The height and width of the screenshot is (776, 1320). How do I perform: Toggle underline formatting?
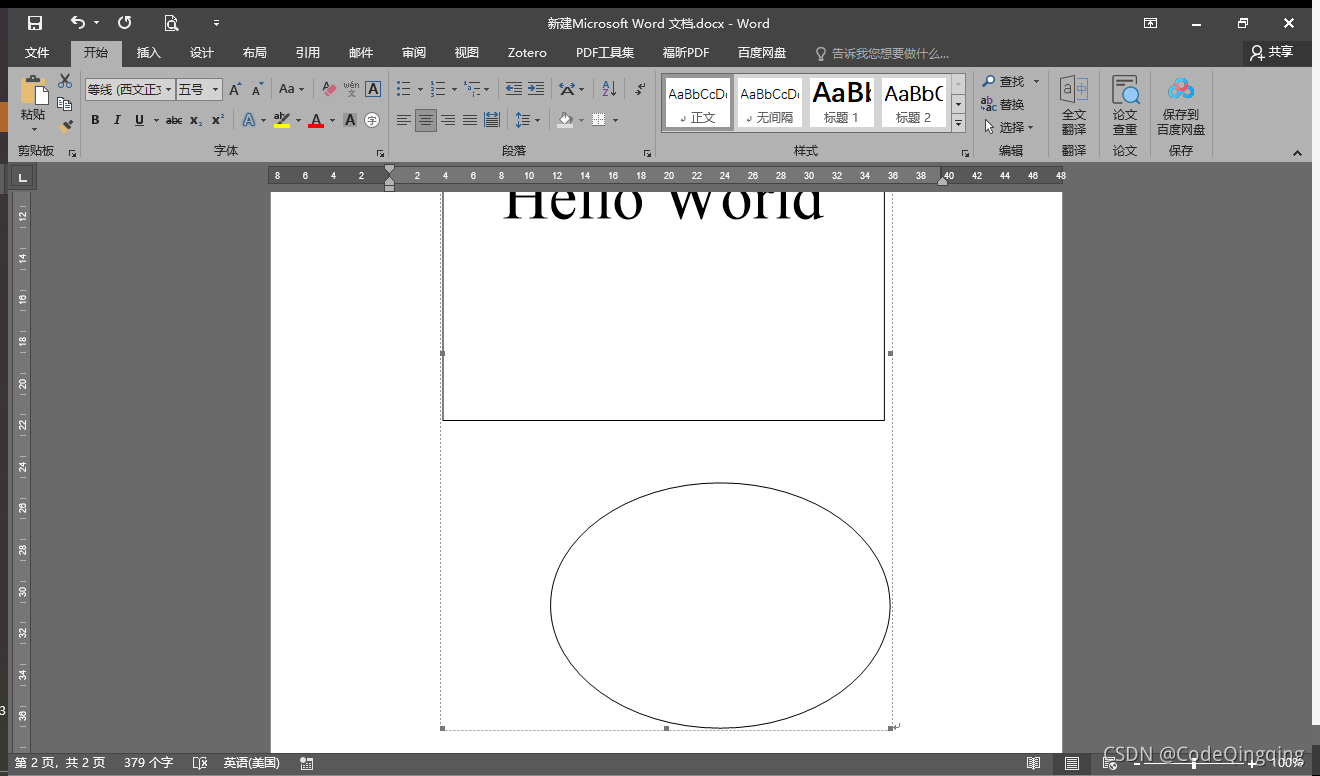coord(139,120)
